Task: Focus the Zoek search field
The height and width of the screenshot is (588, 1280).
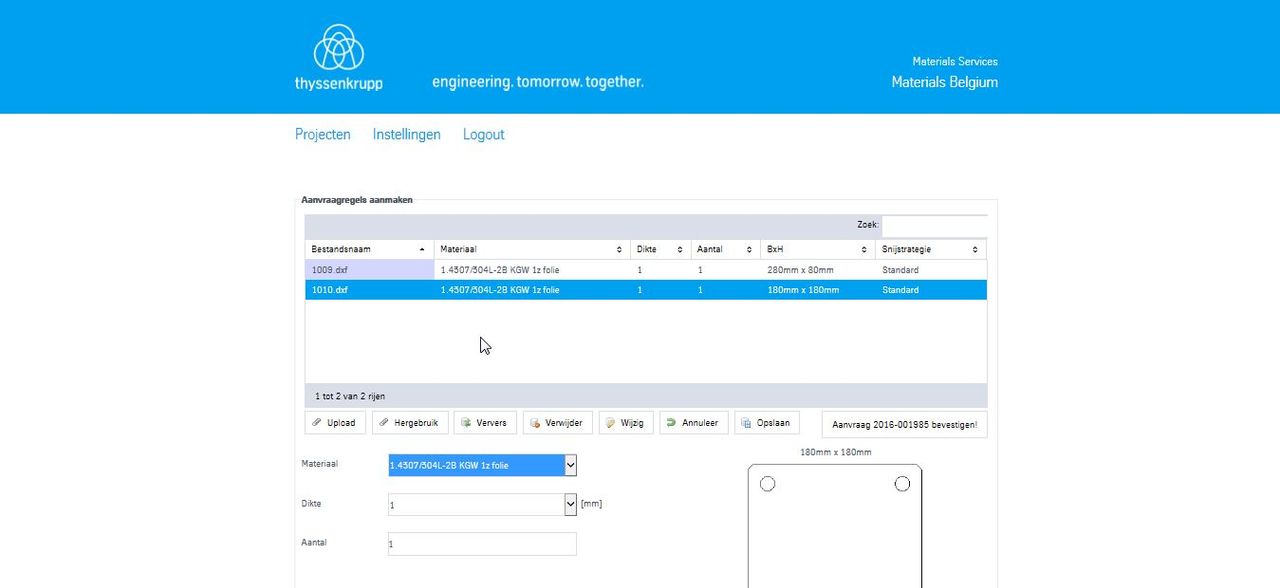Action: click(934, 225)
